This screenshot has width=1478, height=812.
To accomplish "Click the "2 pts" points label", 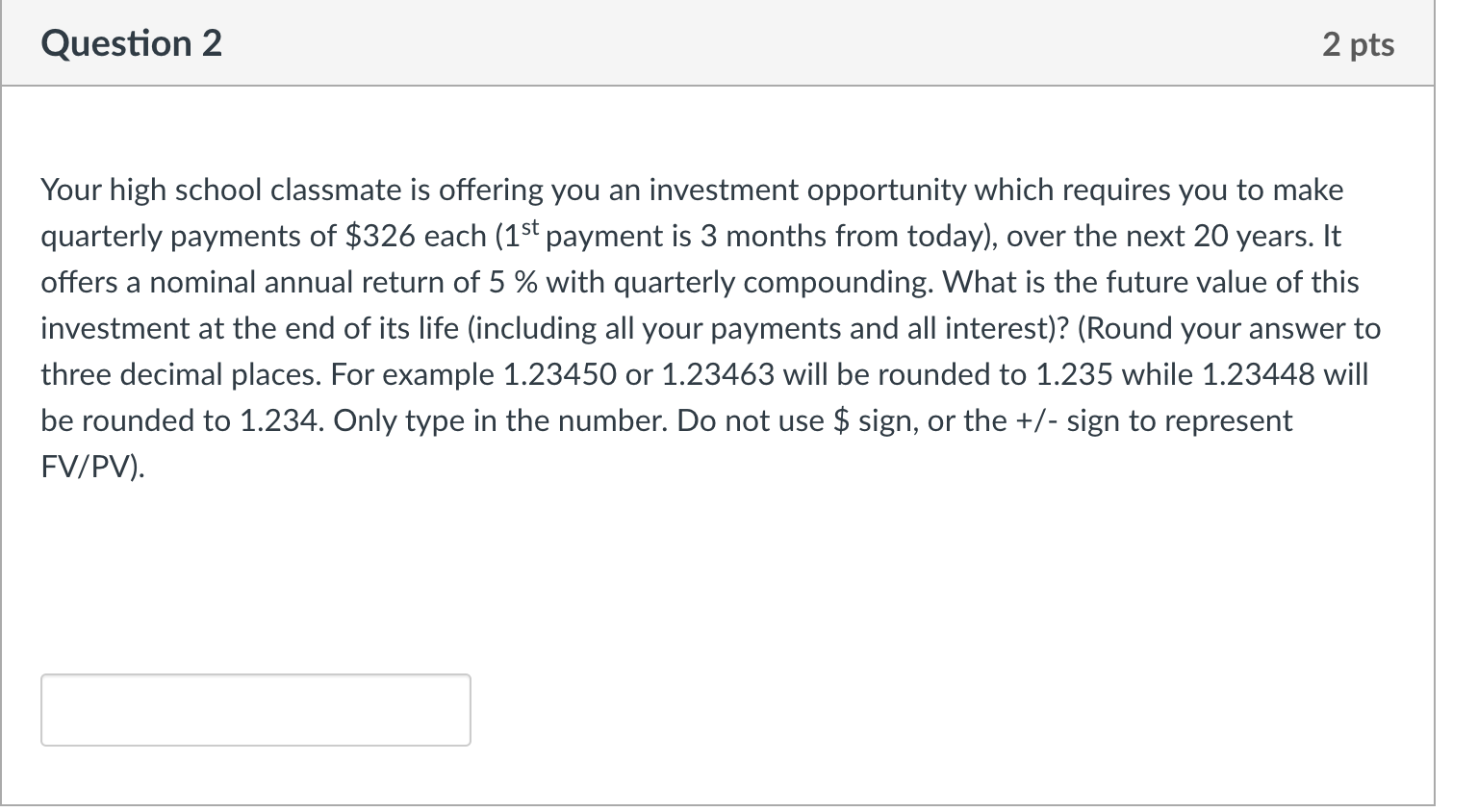I will click(x=1357, y=44).
